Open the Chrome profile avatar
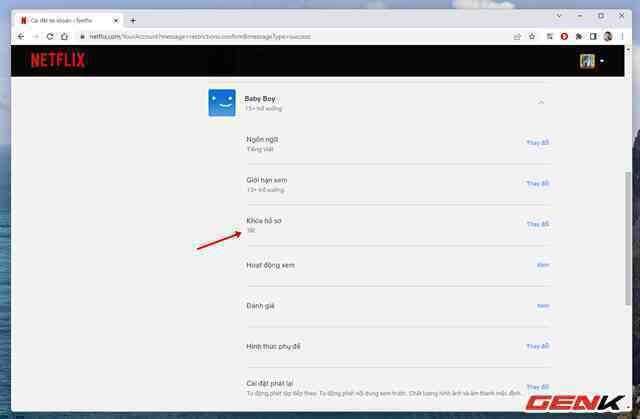The image size is (640, 419). coord(608,36)
